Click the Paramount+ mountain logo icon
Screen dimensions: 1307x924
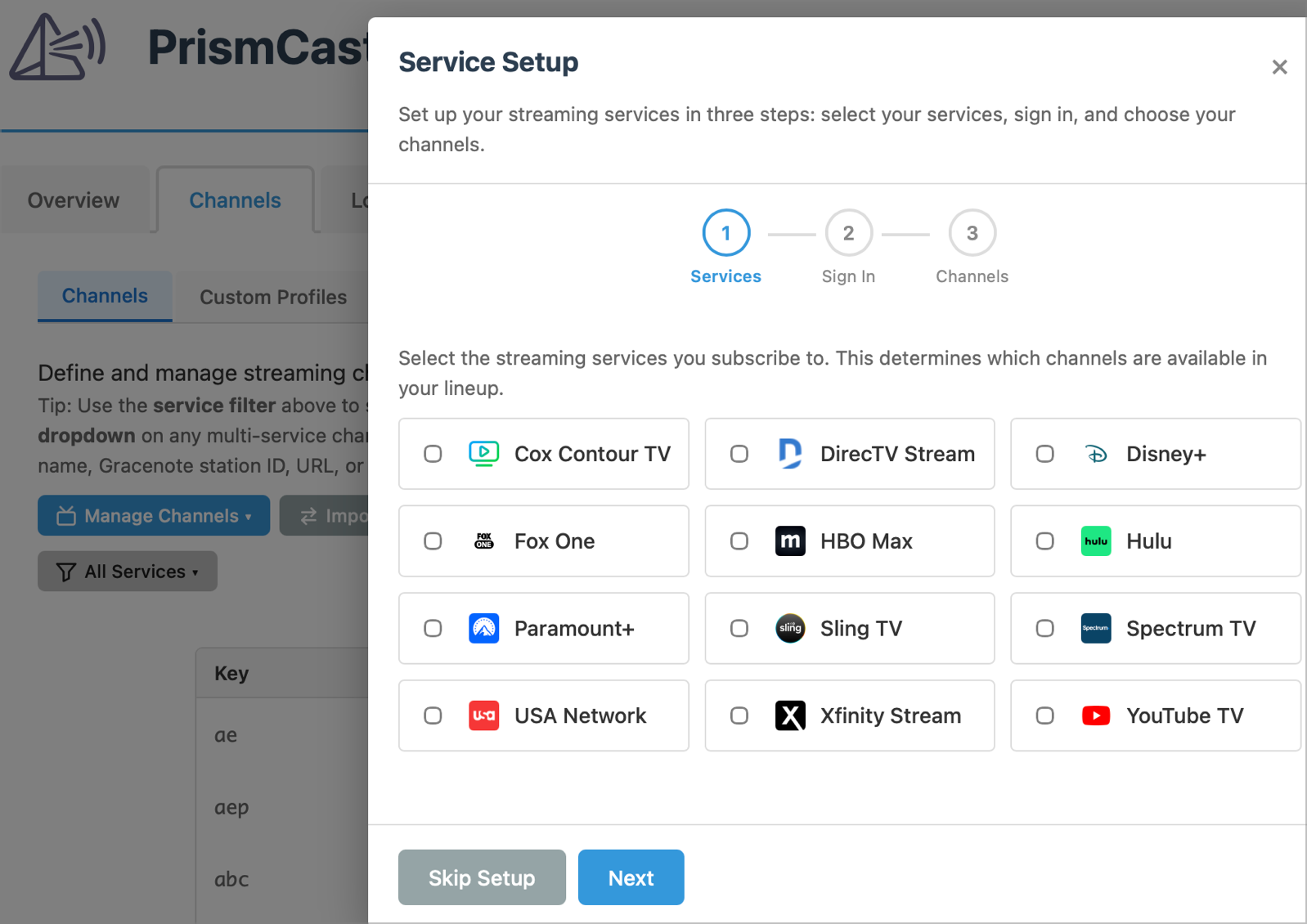[x=483, y=628]
